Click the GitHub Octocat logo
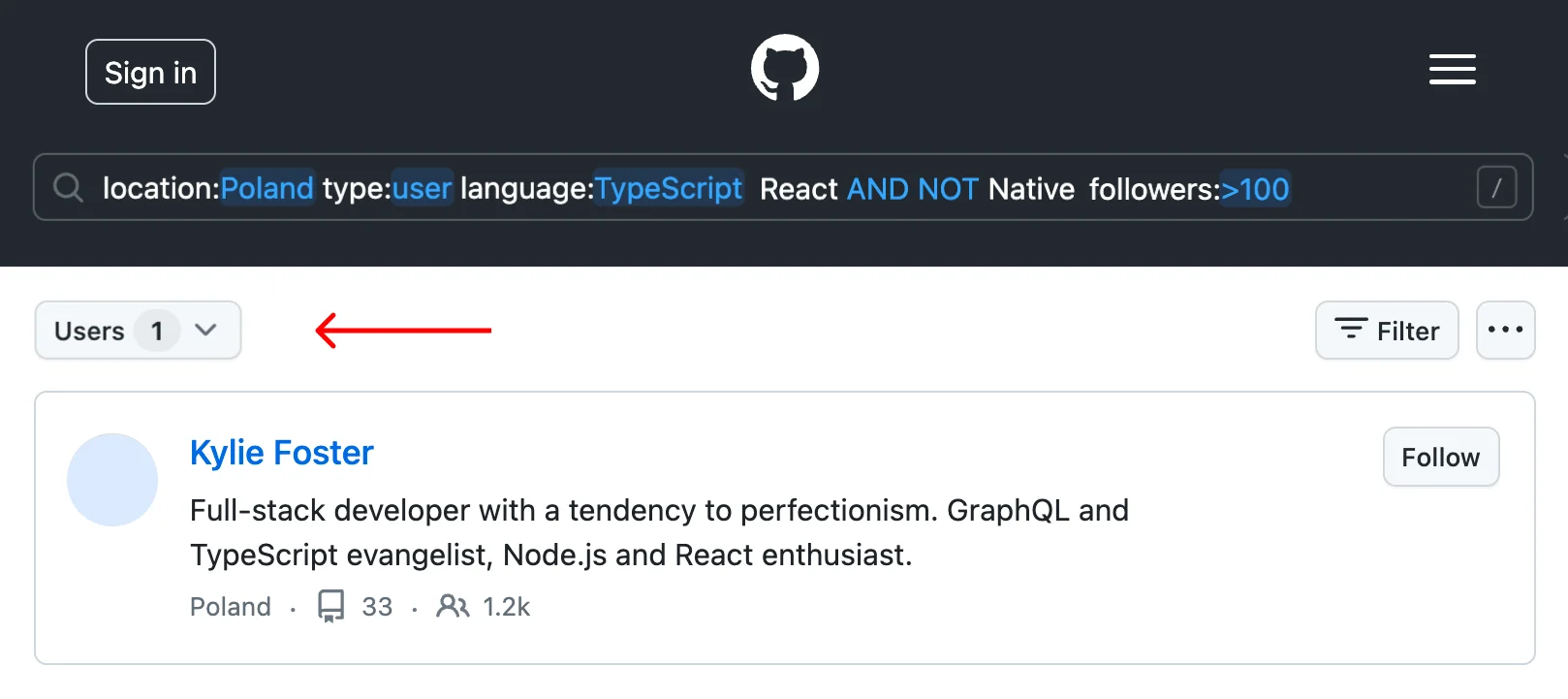The image size is (1568, 699). pos(785,69)
